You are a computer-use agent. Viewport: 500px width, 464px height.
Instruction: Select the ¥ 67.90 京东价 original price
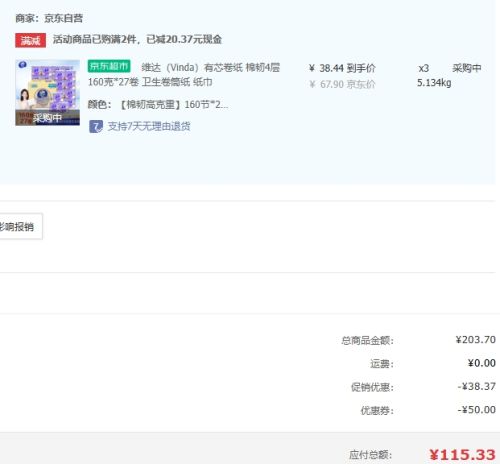pos(342,84)
